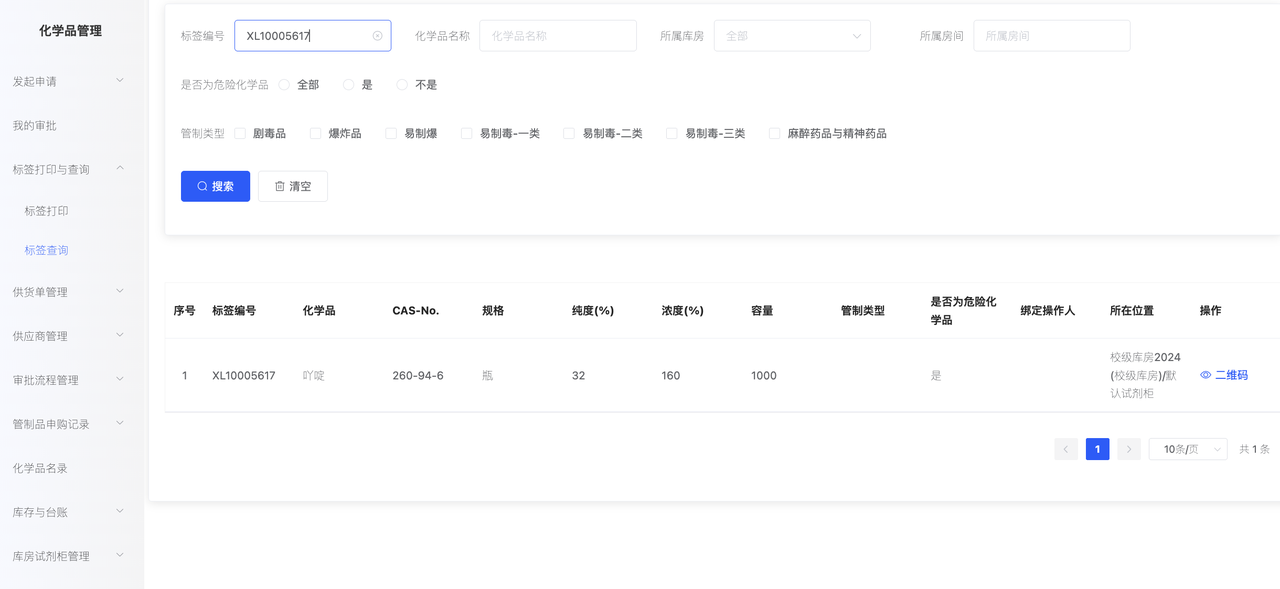Image resolution: width=1280 pixels, height=589 pixels.
Task: Open the 10条/页 page size selector
Action: click(1187, 449)
